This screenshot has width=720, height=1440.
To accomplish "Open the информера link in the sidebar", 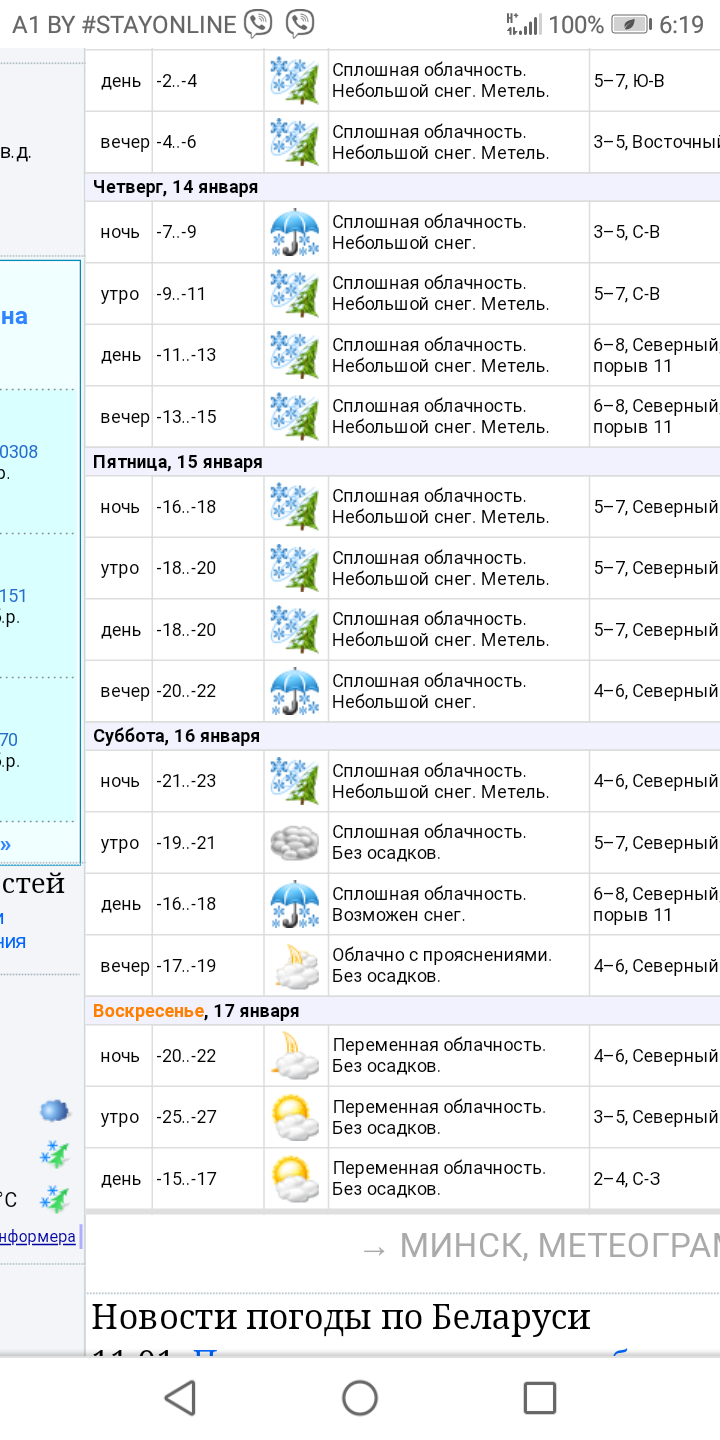I will pyautogui.click(x=38, y=1237).
